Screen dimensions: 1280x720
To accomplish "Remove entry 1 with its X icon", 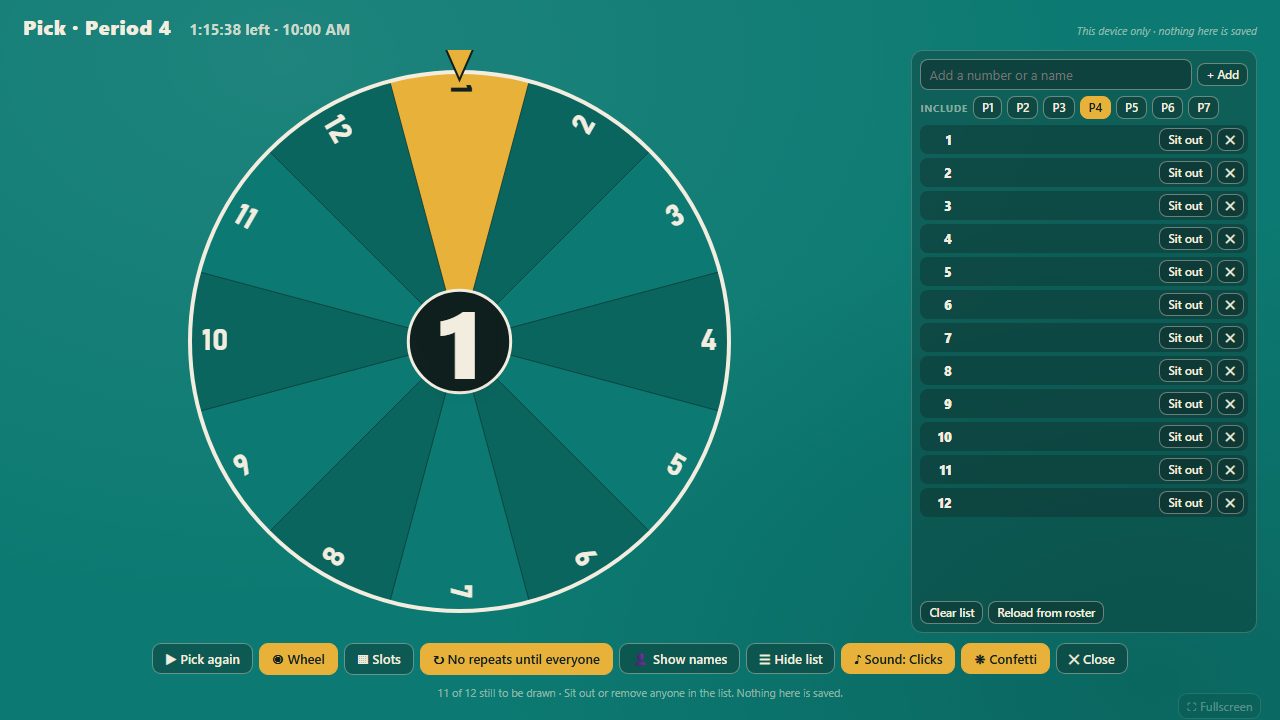I will (x=1230, y=140).
